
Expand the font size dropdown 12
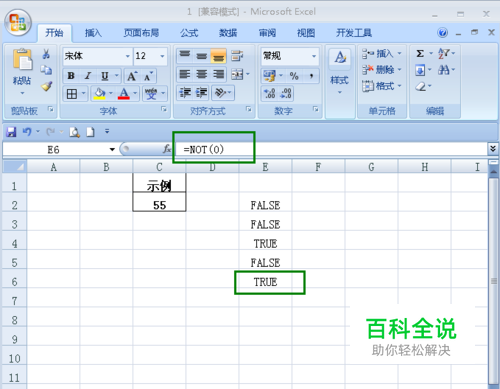click(x=162, y=56)
